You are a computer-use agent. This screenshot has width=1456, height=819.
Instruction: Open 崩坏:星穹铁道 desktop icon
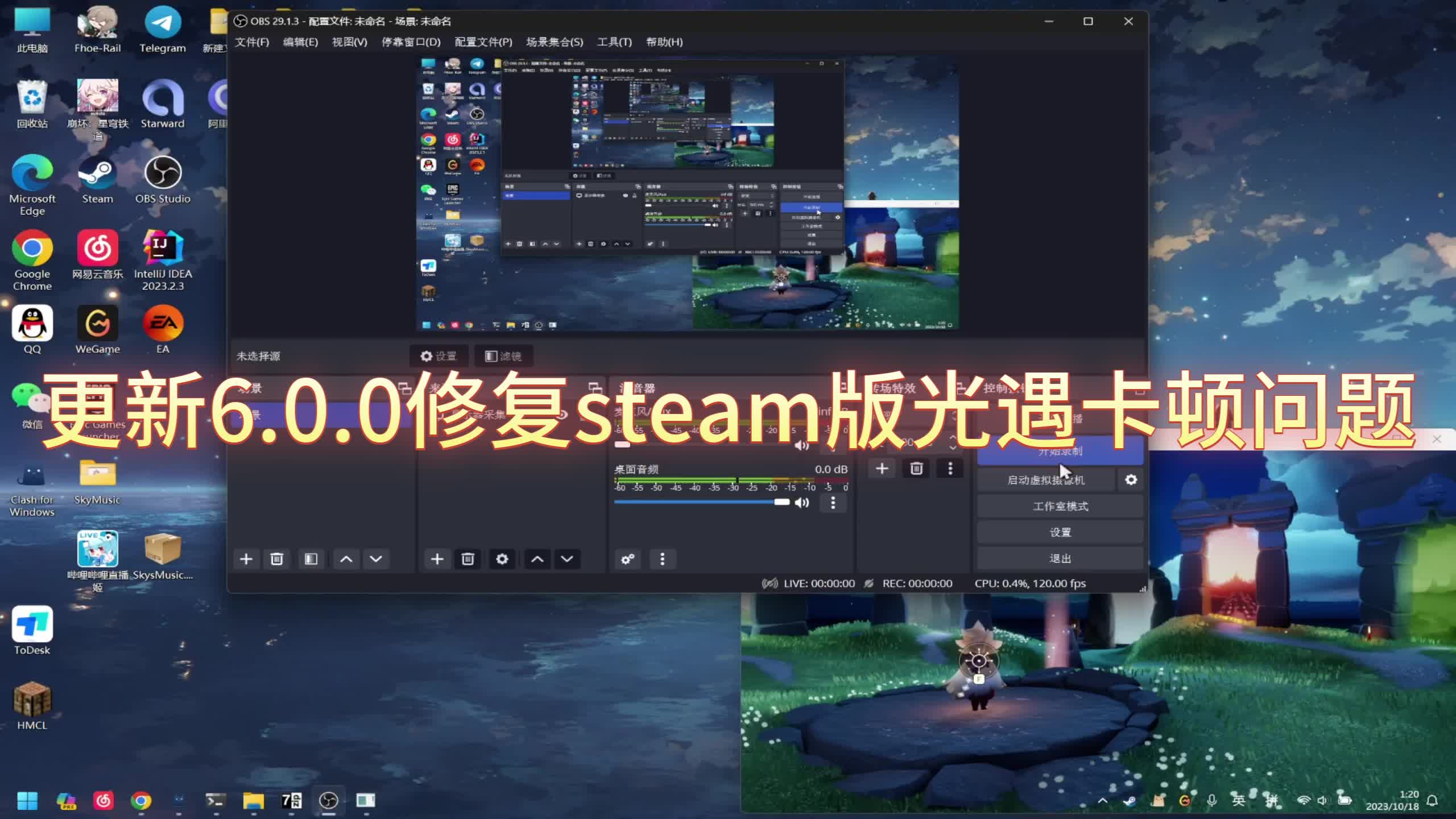click(x=97, y=110)
